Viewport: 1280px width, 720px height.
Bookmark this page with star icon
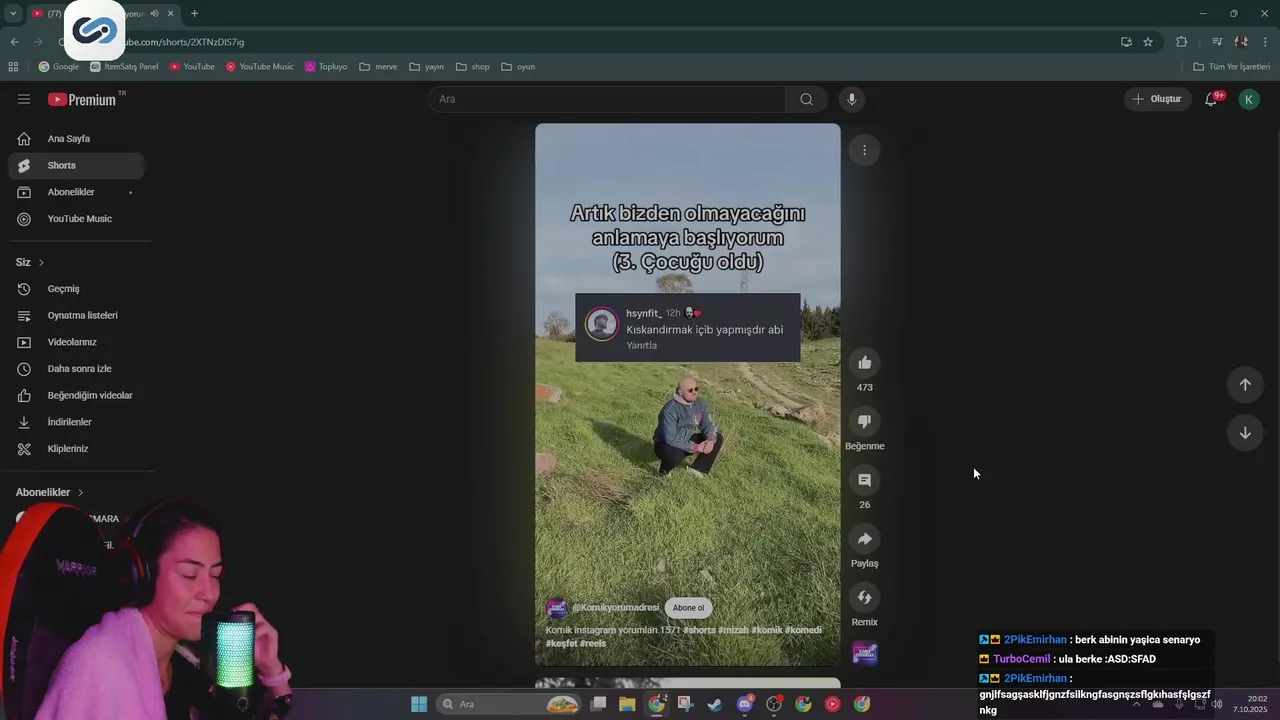(x=1148, y=42)
